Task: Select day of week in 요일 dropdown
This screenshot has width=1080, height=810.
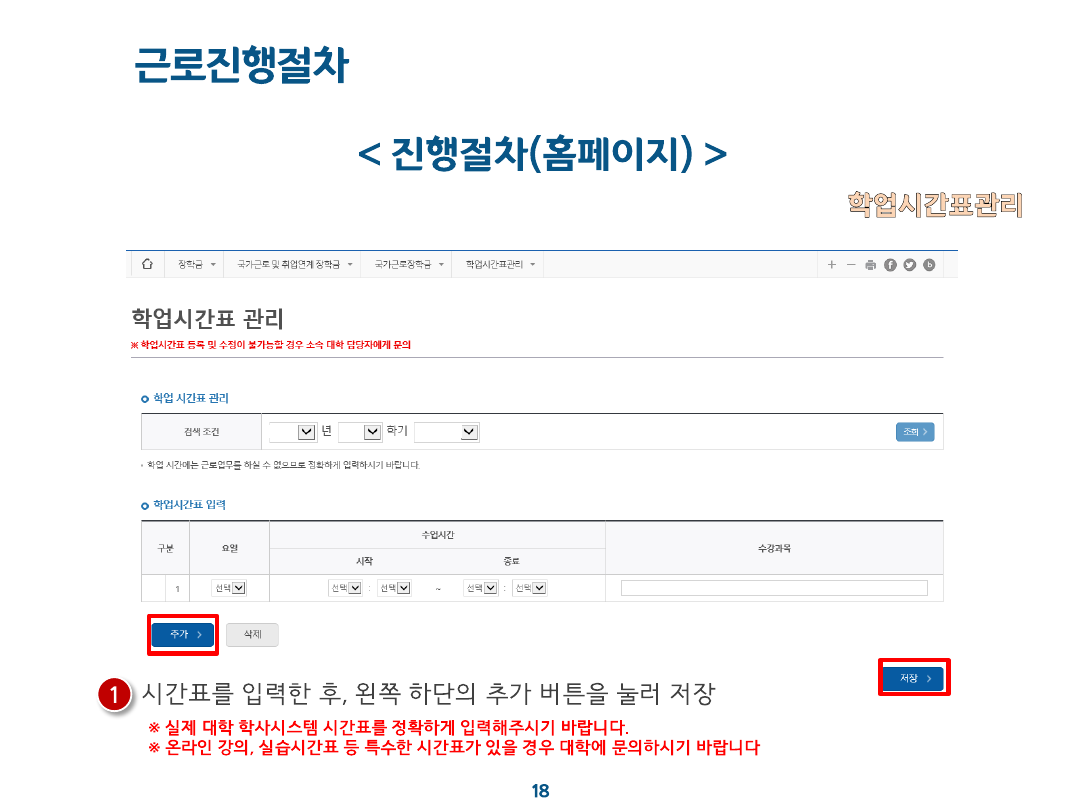Action: (x=229, y=588)
